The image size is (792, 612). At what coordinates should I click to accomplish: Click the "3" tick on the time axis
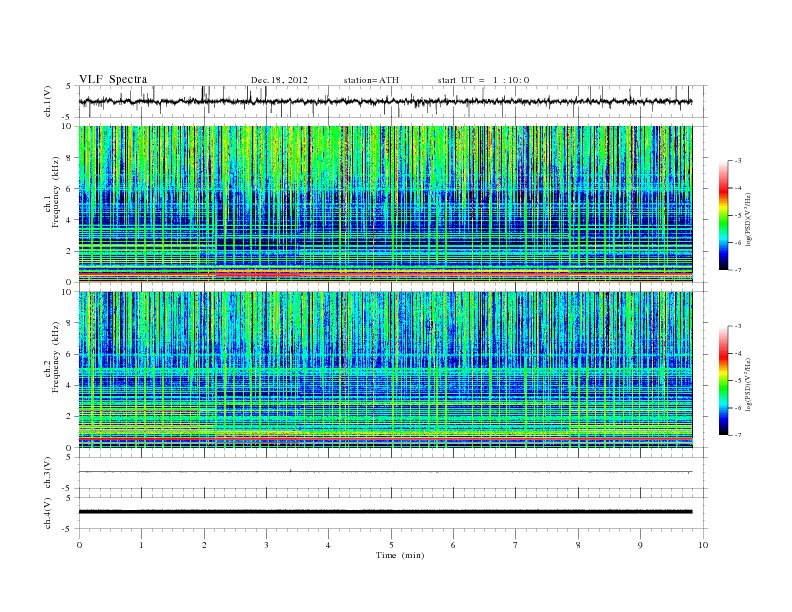[x=266, y=545]
